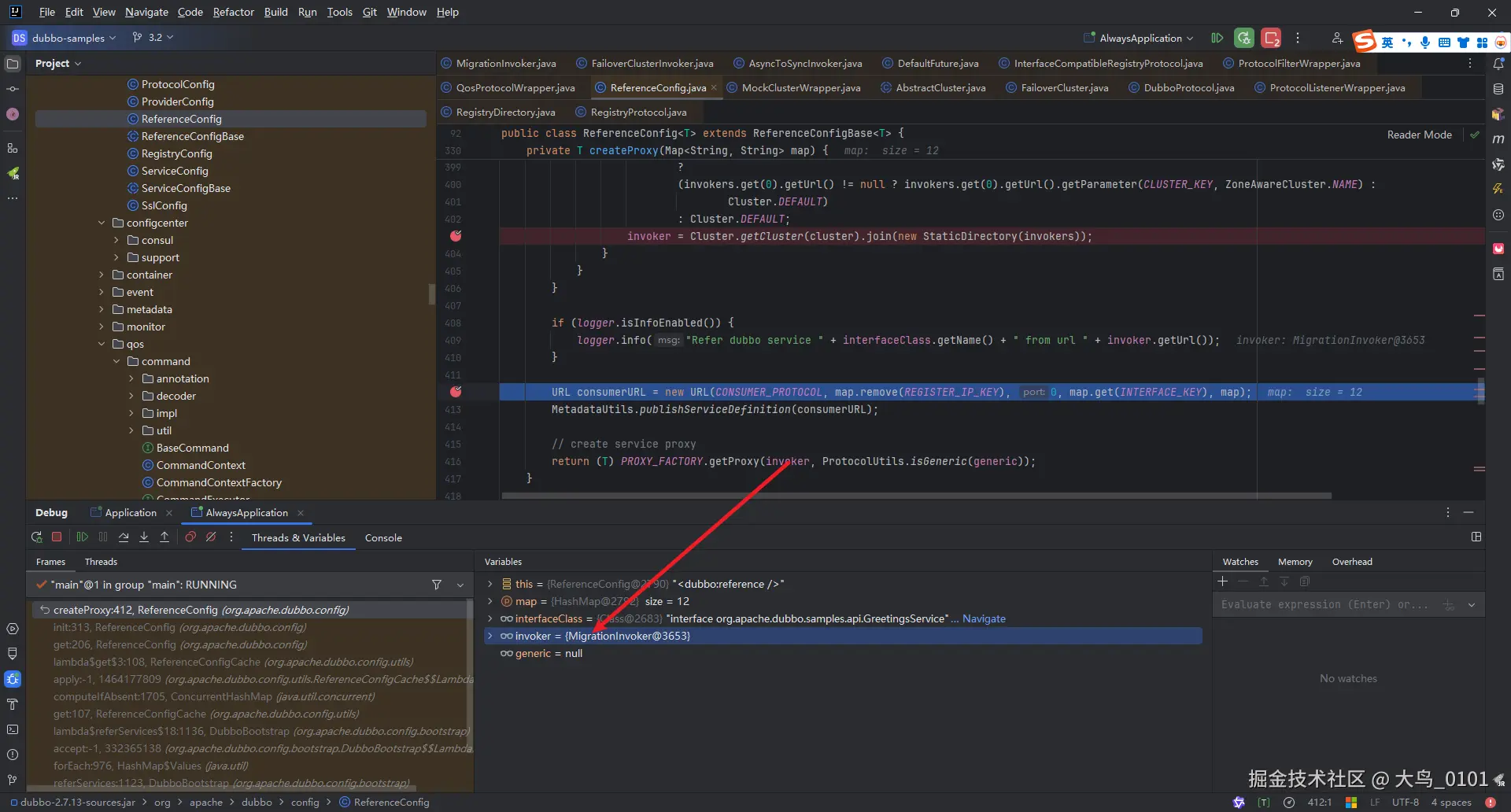Click the green Rerun Debug button
Viewport: 1511px width, 812px height.
(x=1244, y=38)
